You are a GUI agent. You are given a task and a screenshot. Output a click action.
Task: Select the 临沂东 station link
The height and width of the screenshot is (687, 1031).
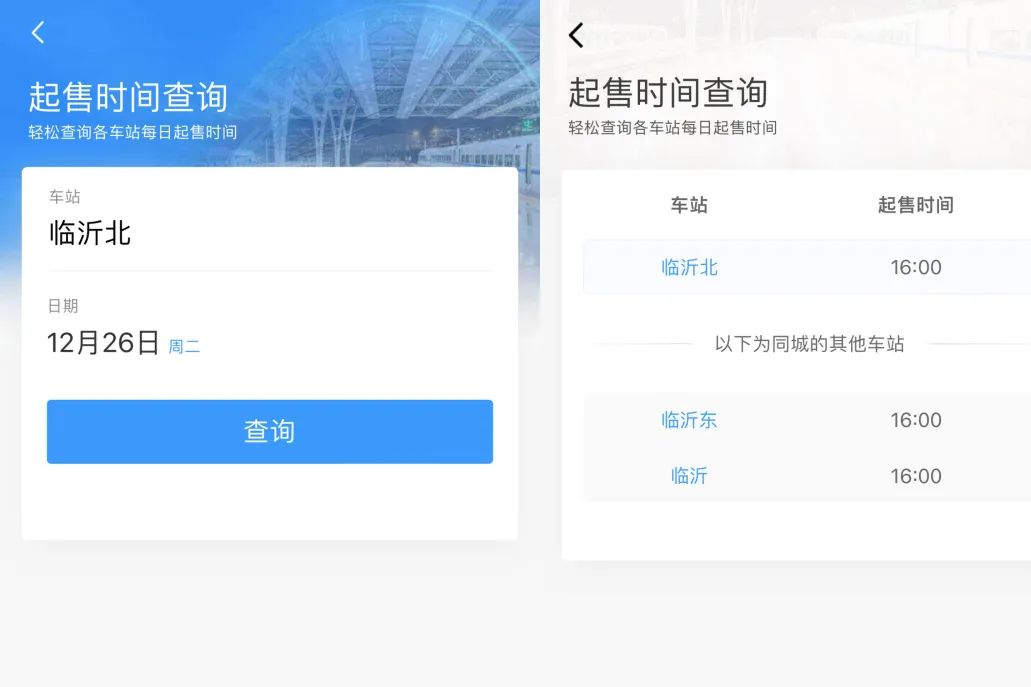[689, 420]
